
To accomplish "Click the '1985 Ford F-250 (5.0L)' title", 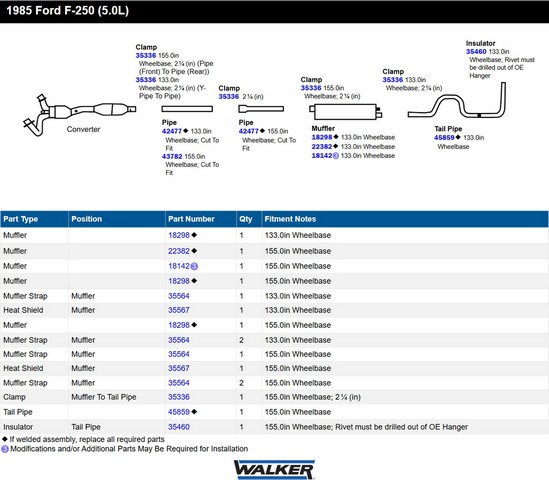I will [68, 11].
